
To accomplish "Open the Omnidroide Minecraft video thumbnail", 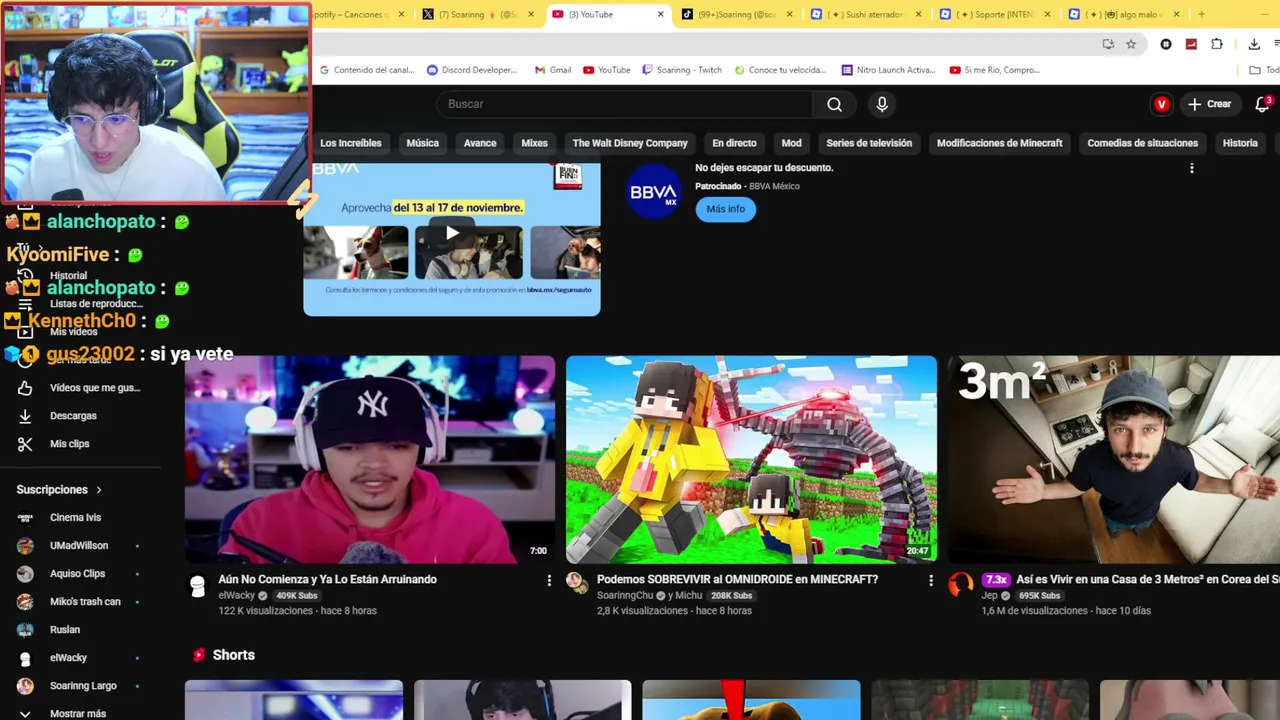I will (751, 459).
